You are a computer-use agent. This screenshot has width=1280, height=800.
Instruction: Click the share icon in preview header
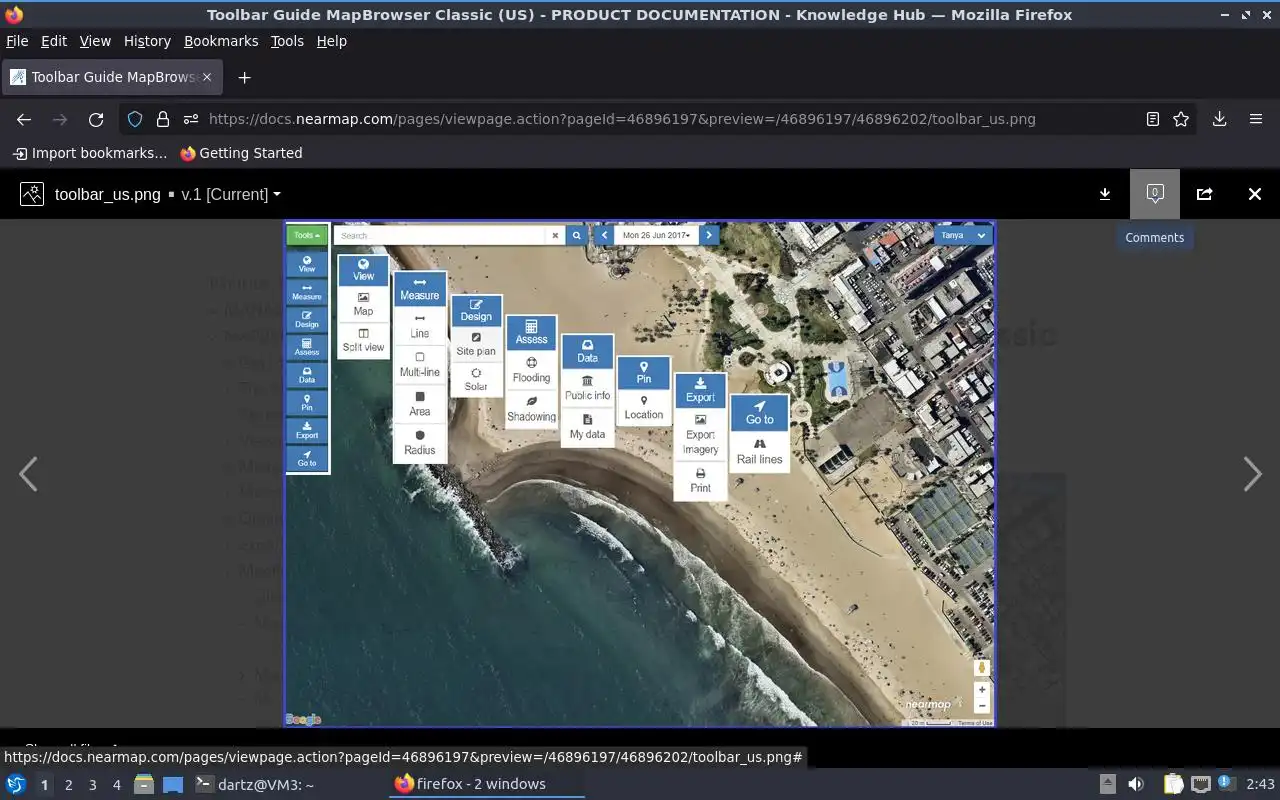pos(1204,194)
